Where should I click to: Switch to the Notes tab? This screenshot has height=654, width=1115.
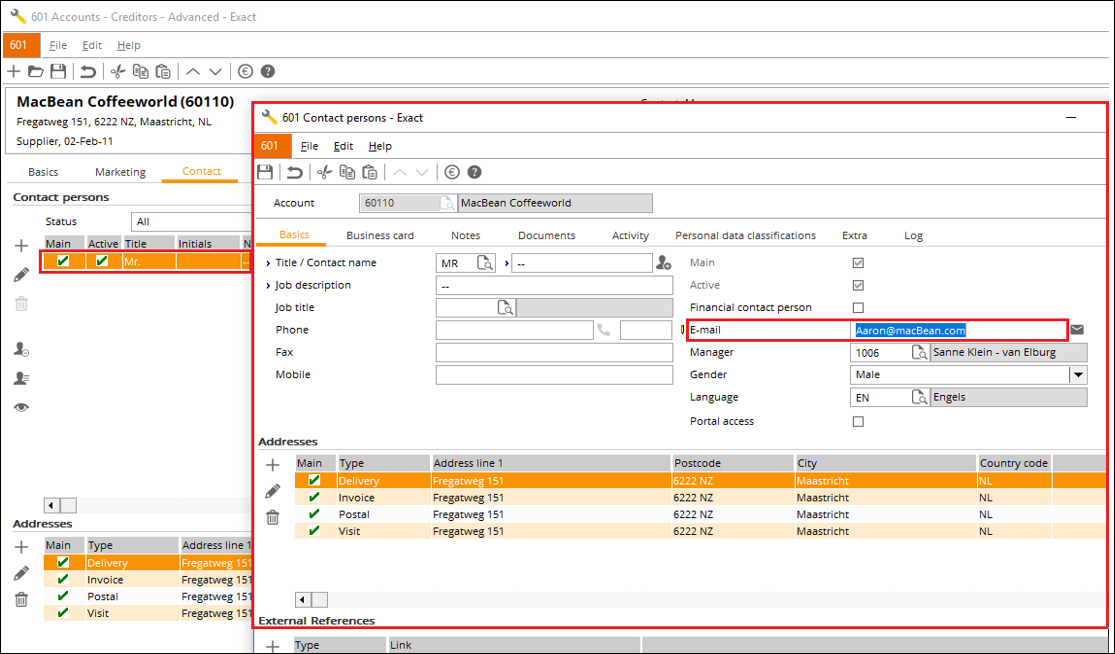[x=466, y=235]
